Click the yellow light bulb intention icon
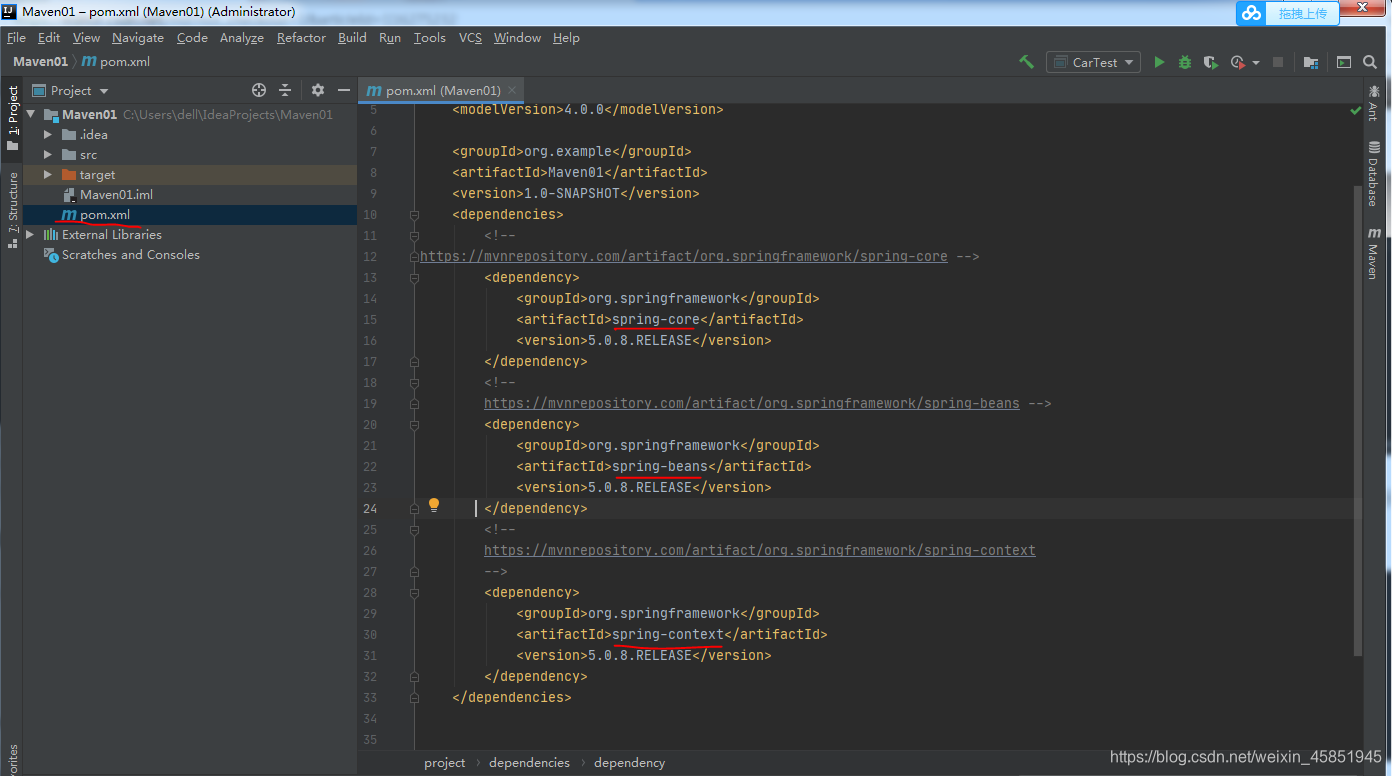The width and height of the screenshot is (1392, 776). pyautogui.click(x=434, y=505)
